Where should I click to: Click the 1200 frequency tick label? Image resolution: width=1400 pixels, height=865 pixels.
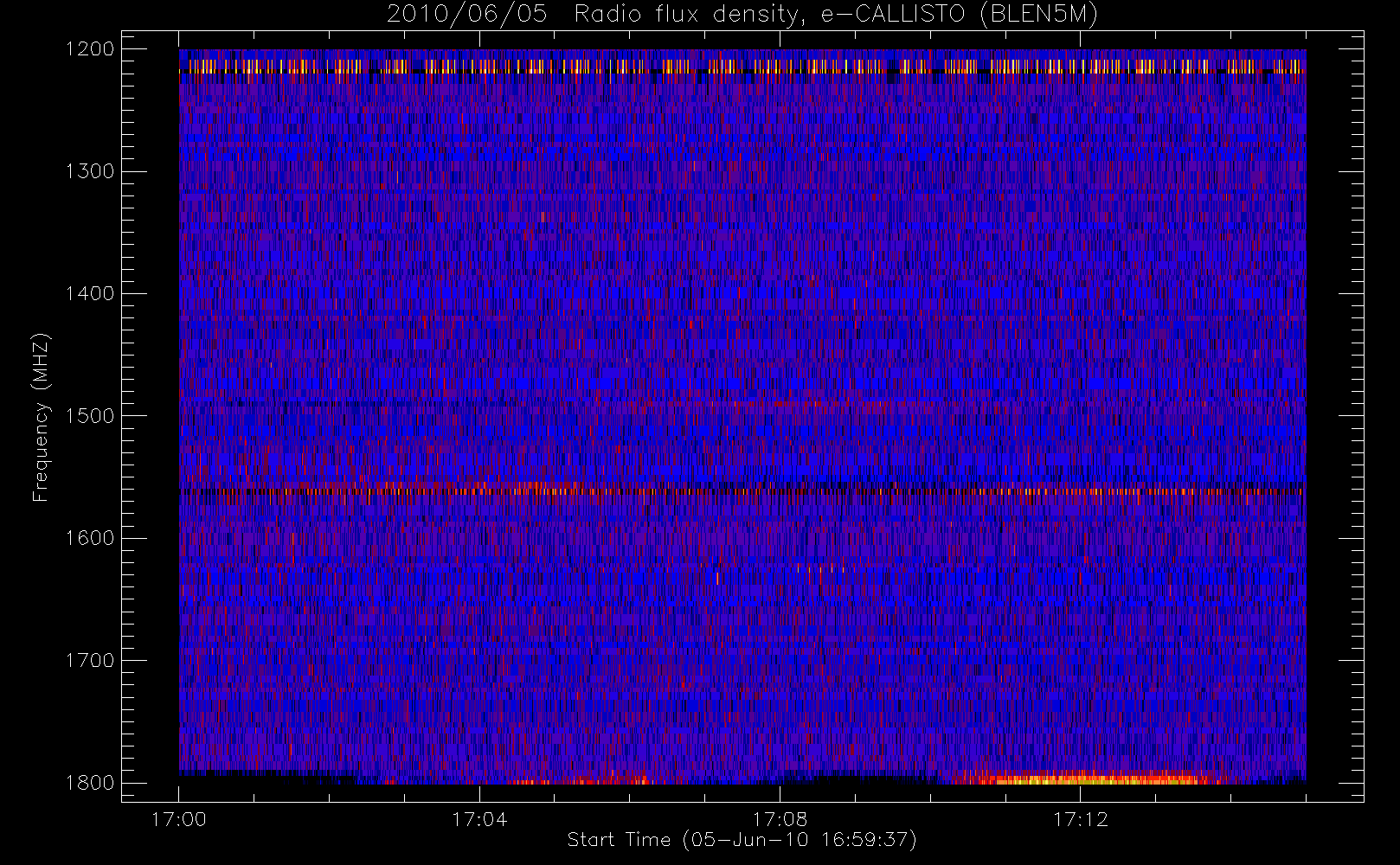(90, 49)
